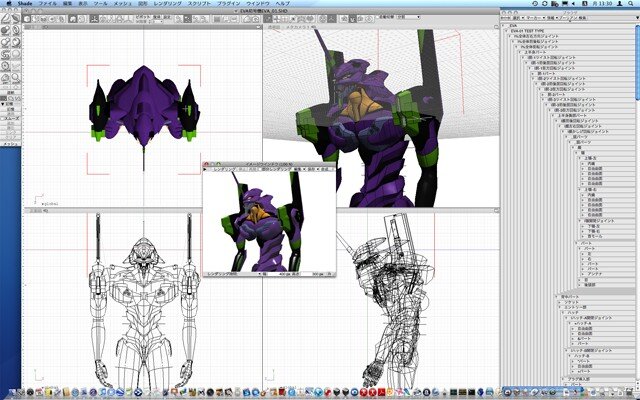
Task: Select the part tool in toolbox
Action: (x=5, y=78)
